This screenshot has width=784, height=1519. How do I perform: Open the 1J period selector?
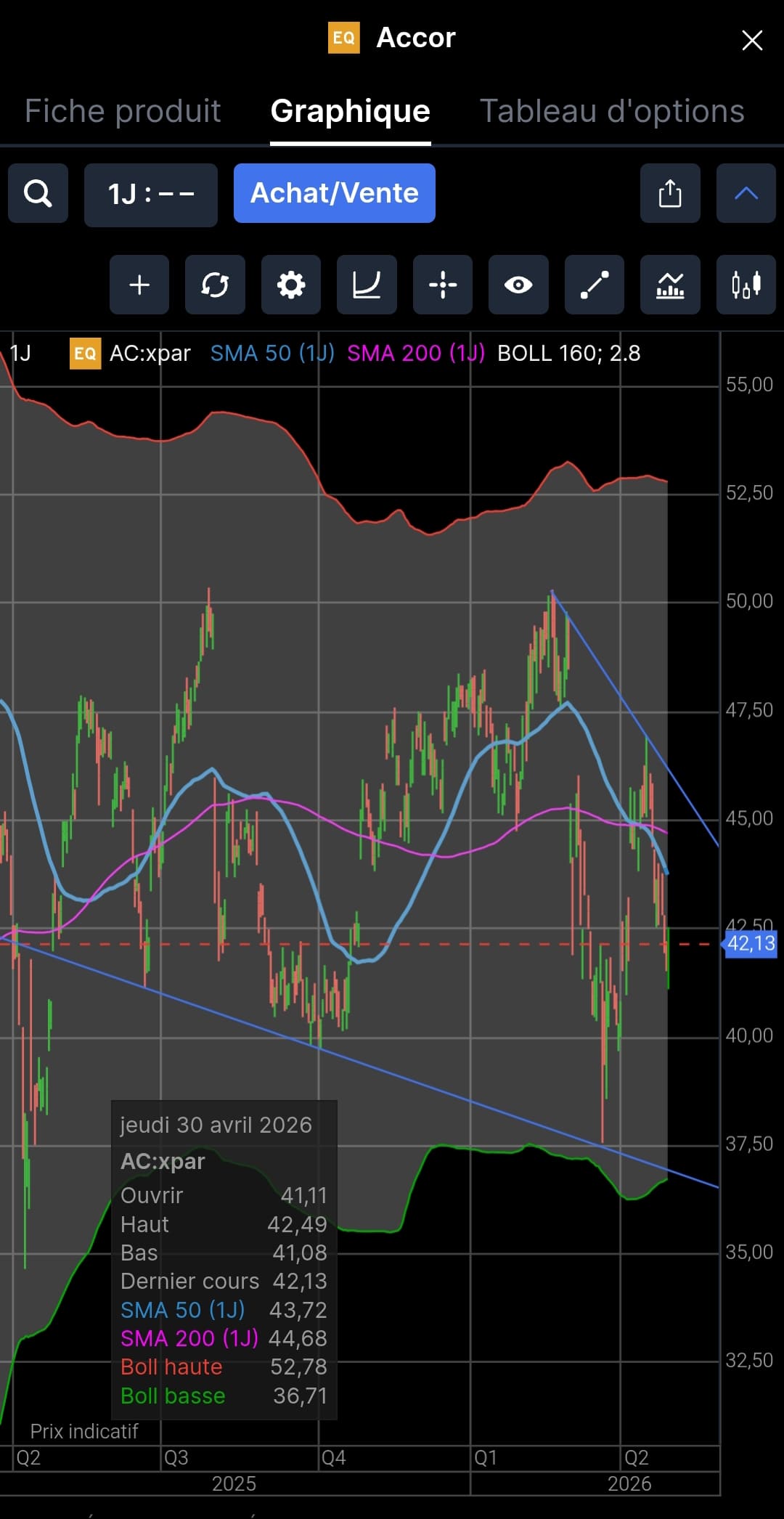[x=151, y=195]
